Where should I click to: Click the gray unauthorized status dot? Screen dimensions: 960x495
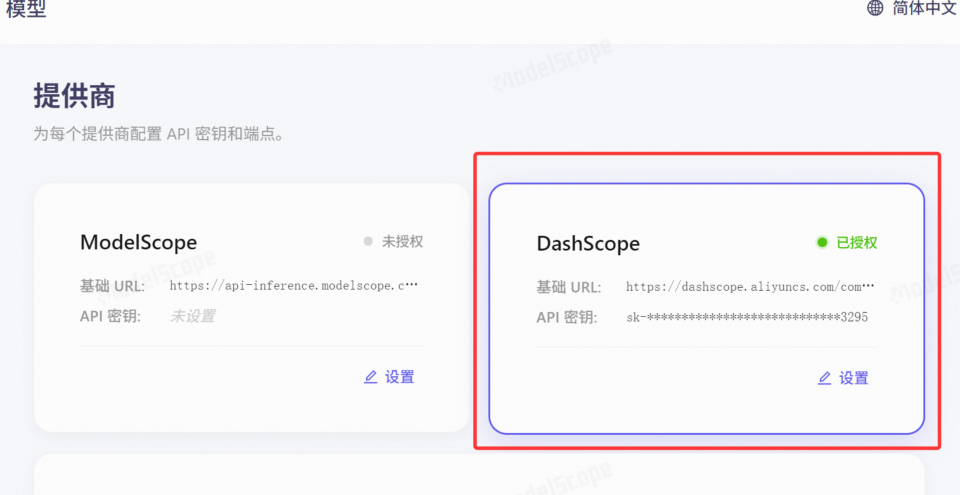pos(368,241)
